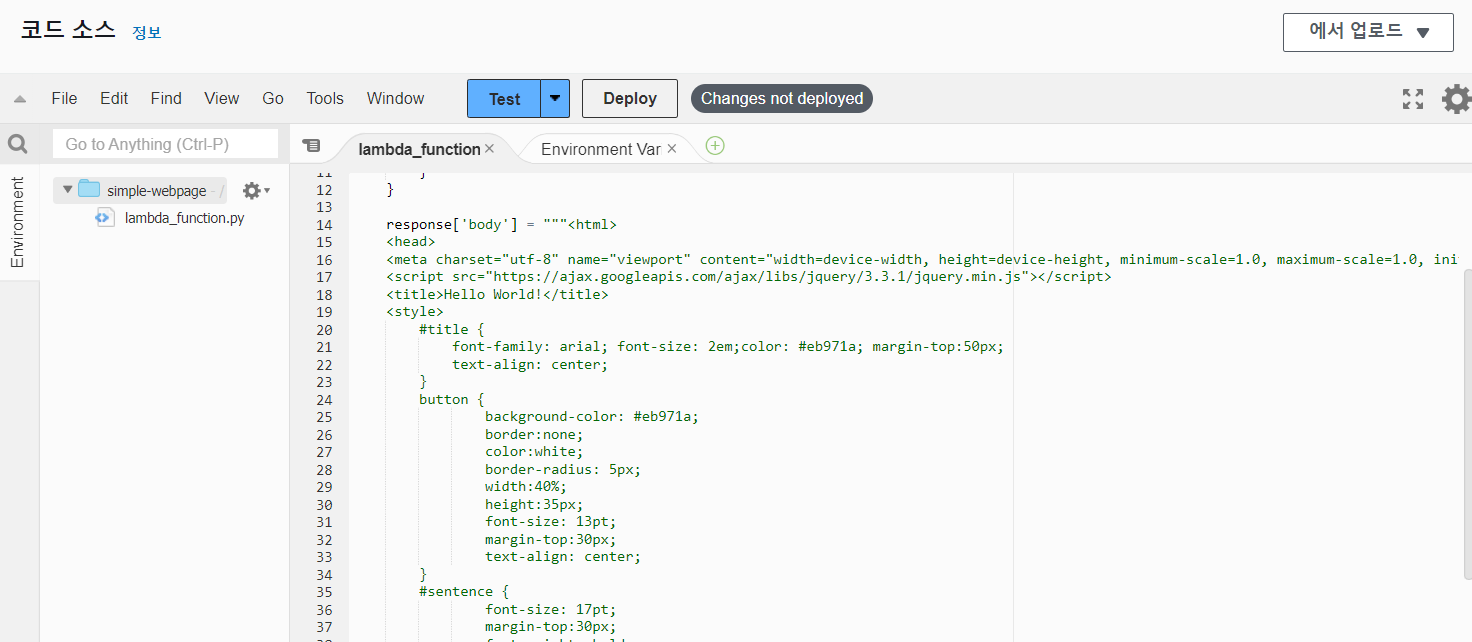Click the response['body'] code line
The height and width of the screenshot is (642, 1472).
tap(501, 225)
